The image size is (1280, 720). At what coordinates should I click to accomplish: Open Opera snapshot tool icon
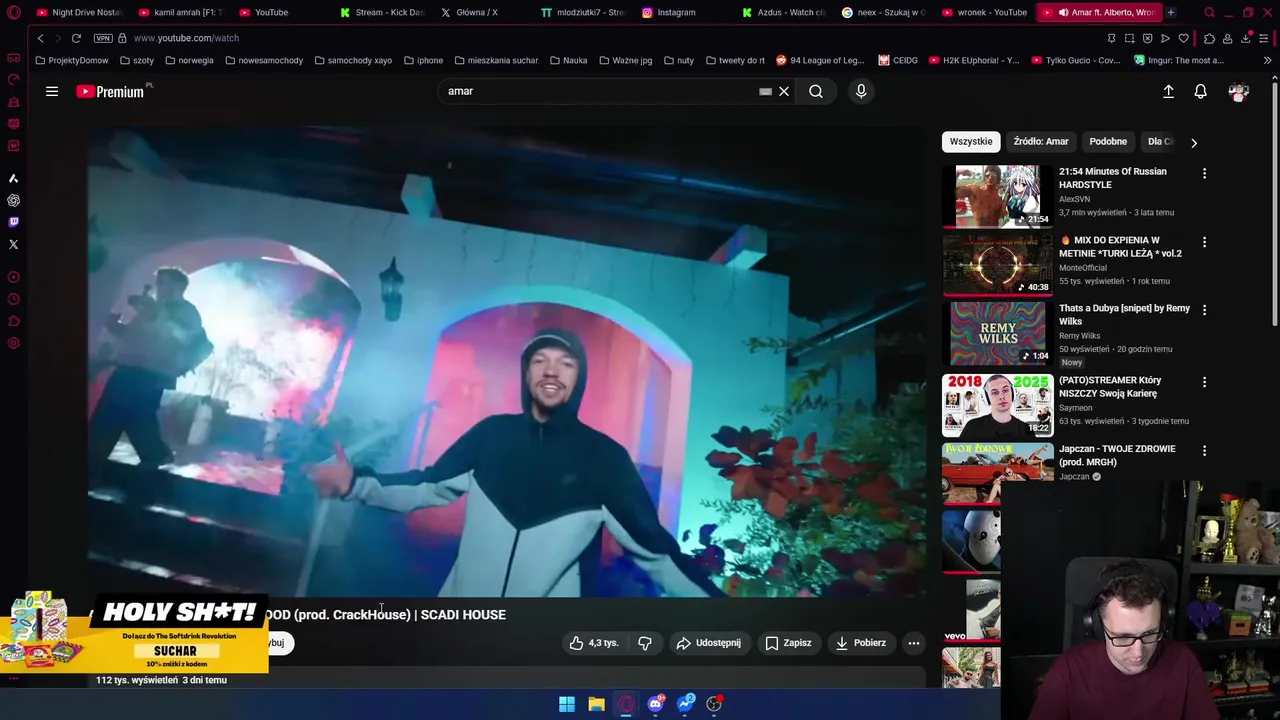pyautogui.click(x=1129, y=38)
